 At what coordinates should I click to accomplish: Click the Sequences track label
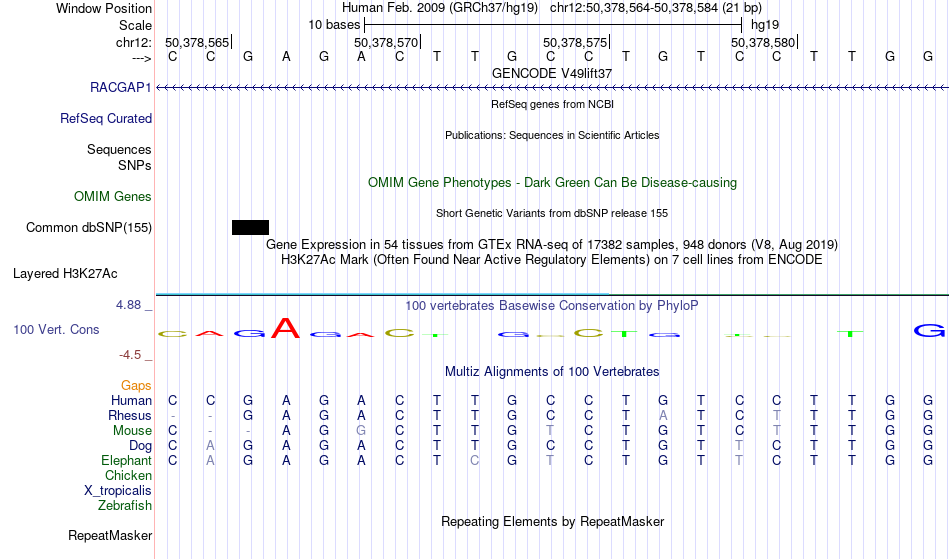coord(119,149)
